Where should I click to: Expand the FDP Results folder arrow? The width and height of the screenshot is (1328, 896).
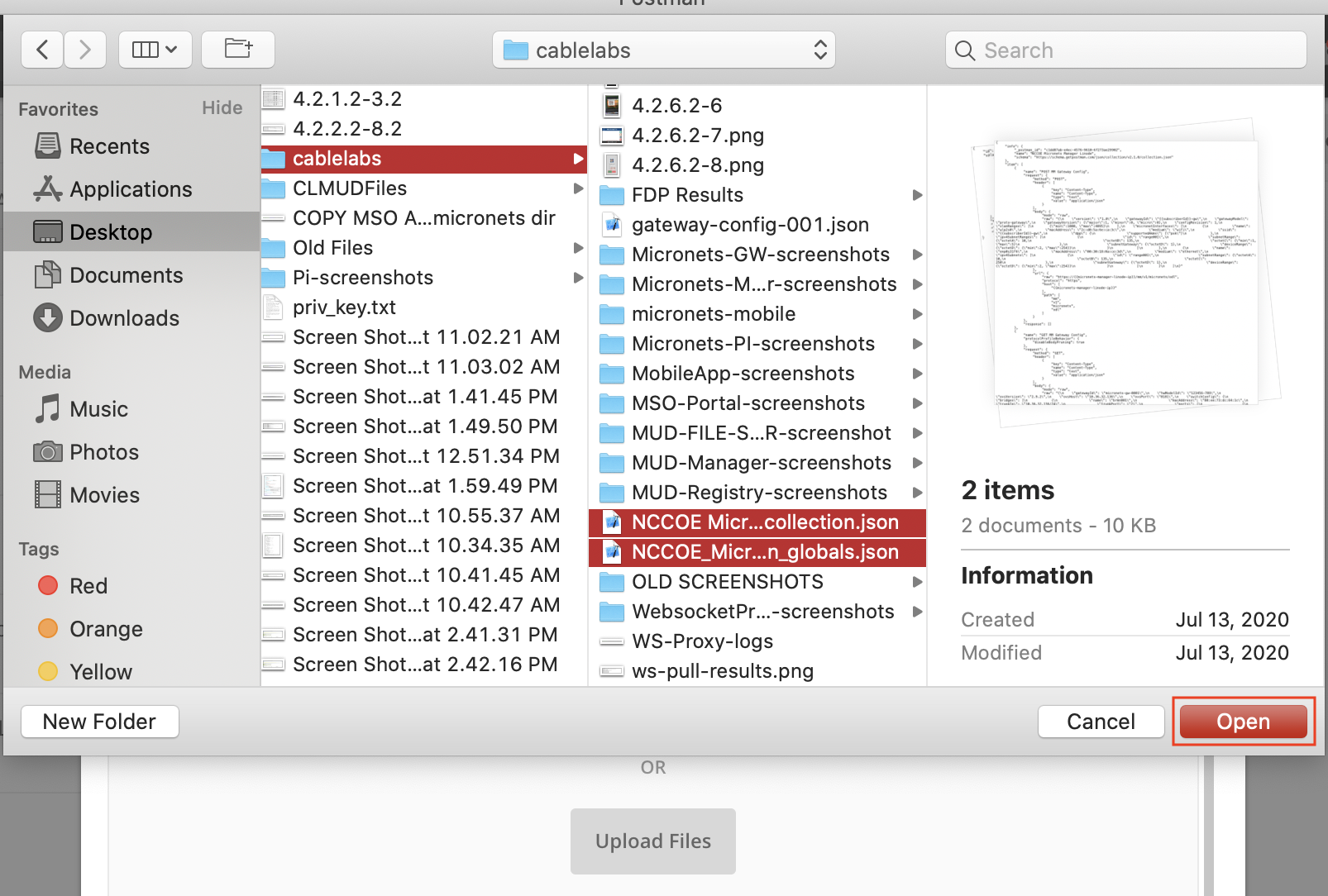coord(917,195)
